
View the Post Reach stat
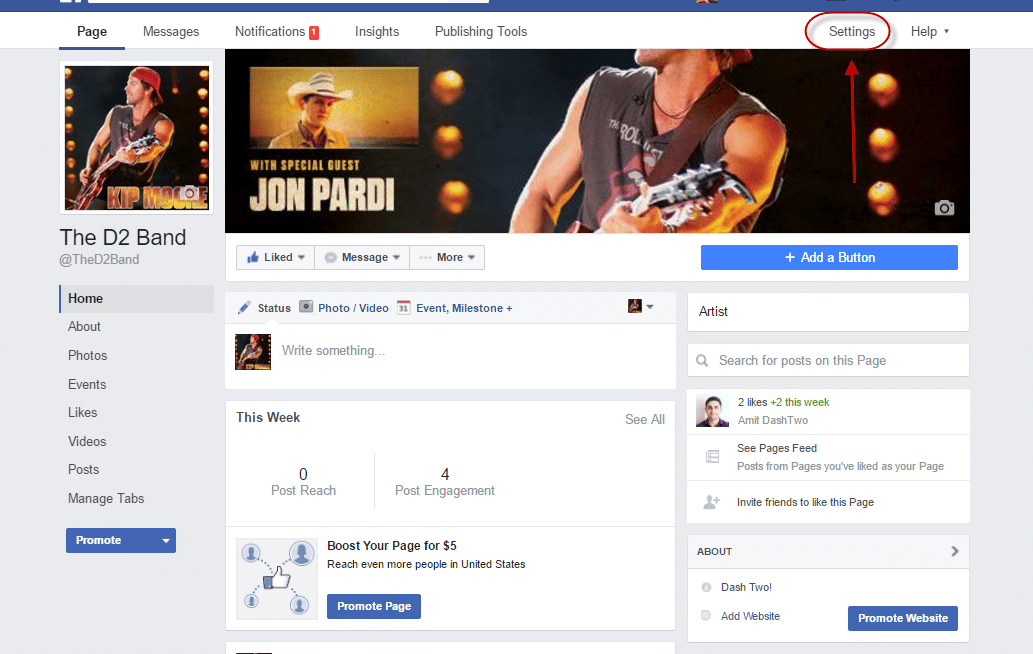click(x=303, y=482)
